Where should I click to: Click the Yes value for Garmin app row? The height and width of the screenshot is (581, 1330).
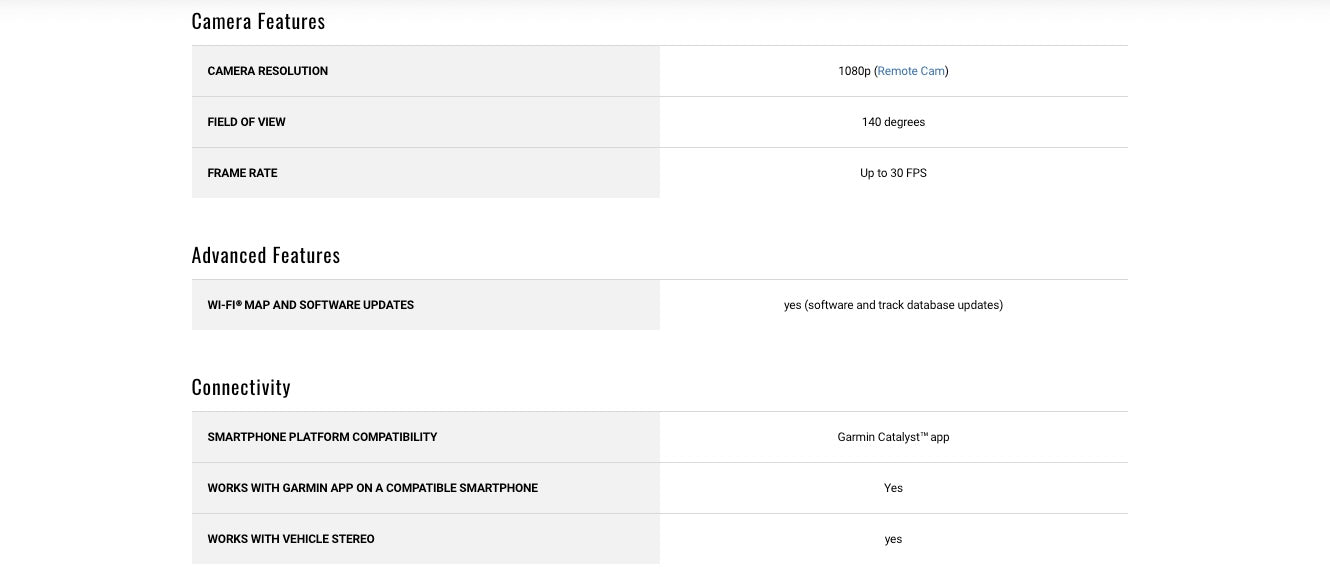[x=893, y=488]
